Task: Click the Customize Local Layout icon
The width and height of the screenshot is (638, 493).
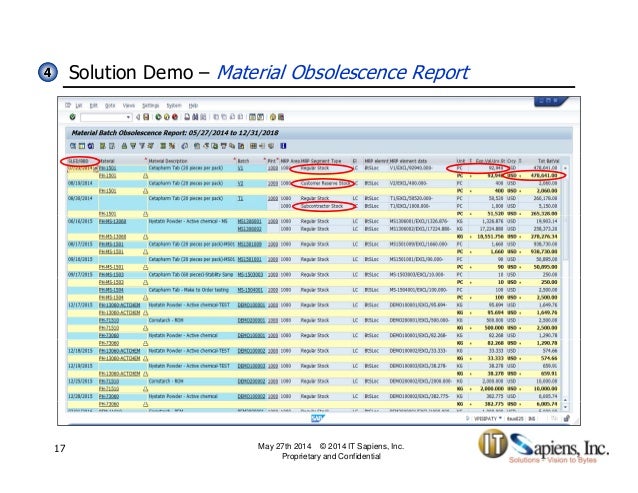Action: click(281, 117)
